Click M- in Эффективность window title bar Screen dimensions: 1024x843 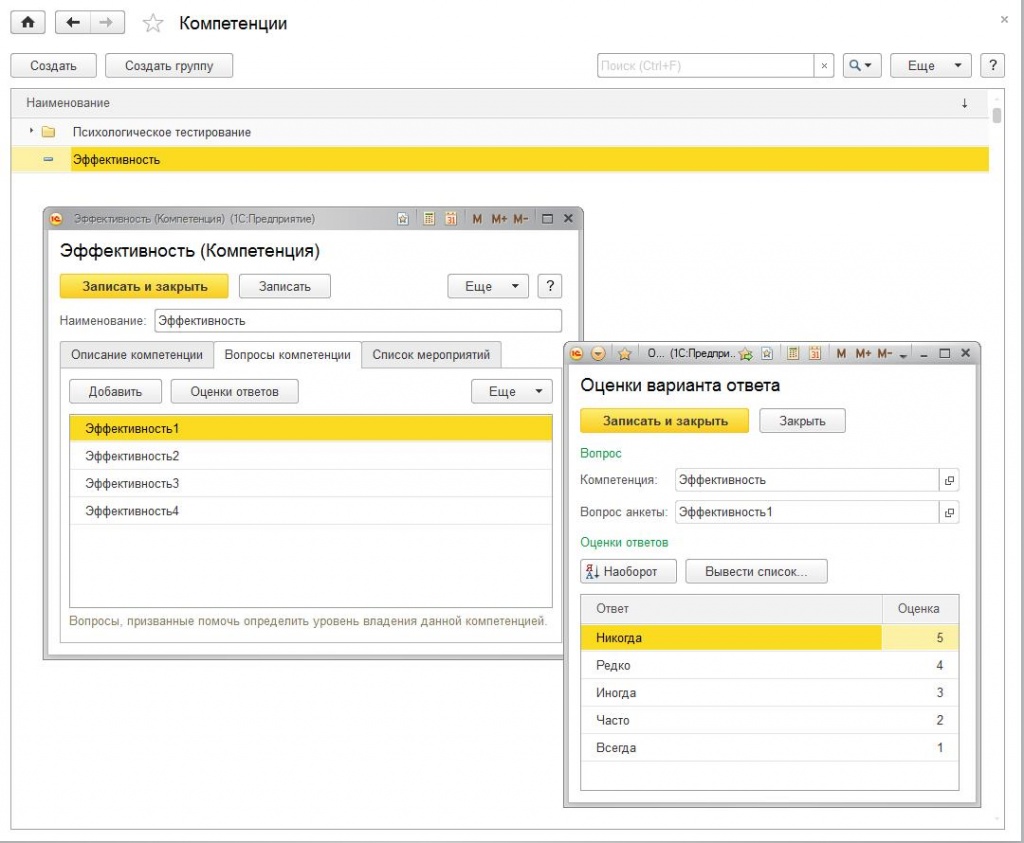(x=520, y=219)
